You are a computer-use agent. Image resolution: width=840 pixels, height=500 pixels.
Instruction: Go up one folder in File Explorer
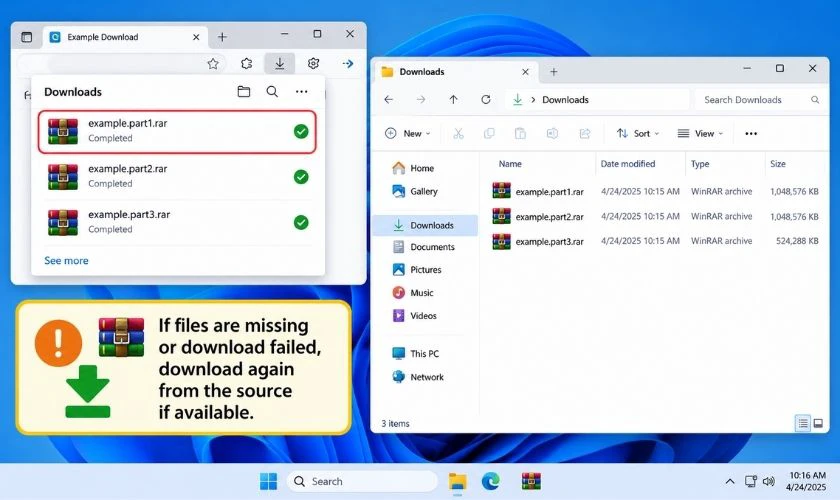tap(453, 100)
